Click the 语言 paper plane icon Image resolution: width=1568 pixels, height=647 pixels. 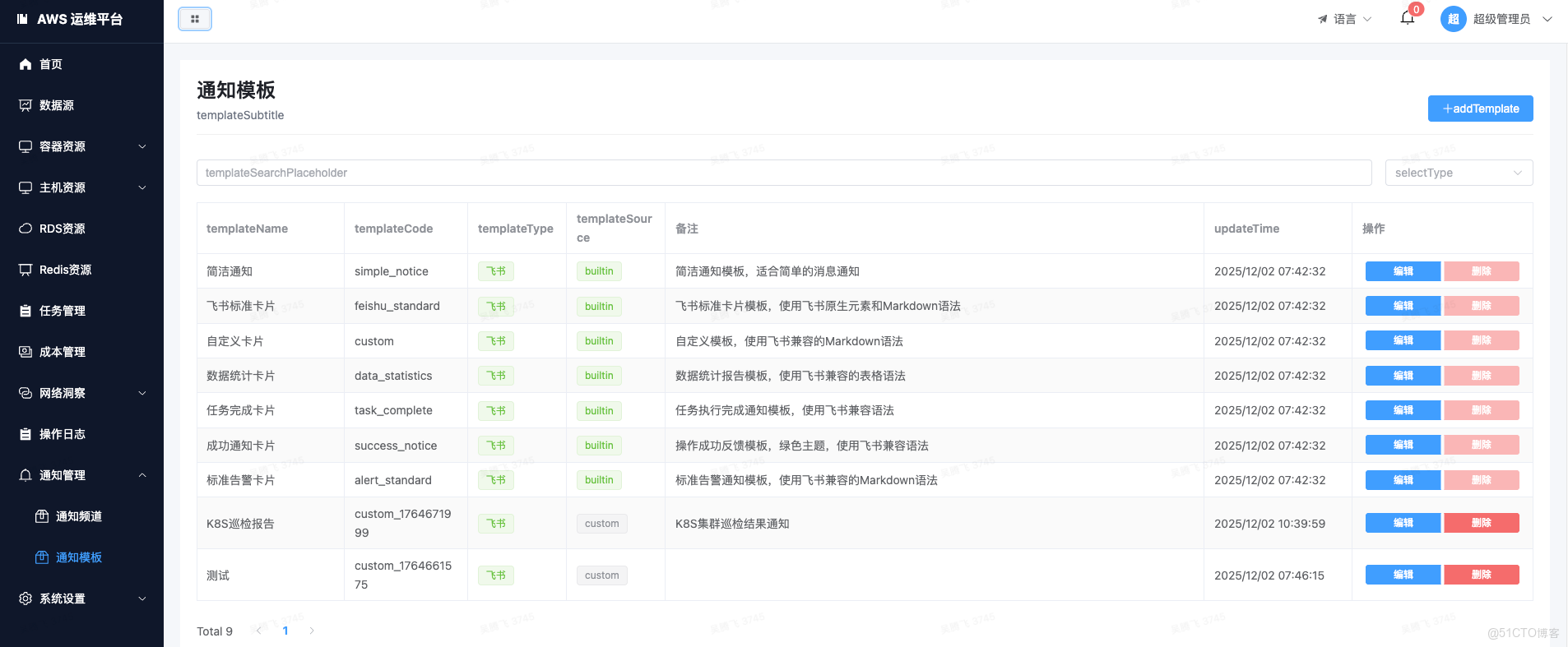tap(1323, 19)
